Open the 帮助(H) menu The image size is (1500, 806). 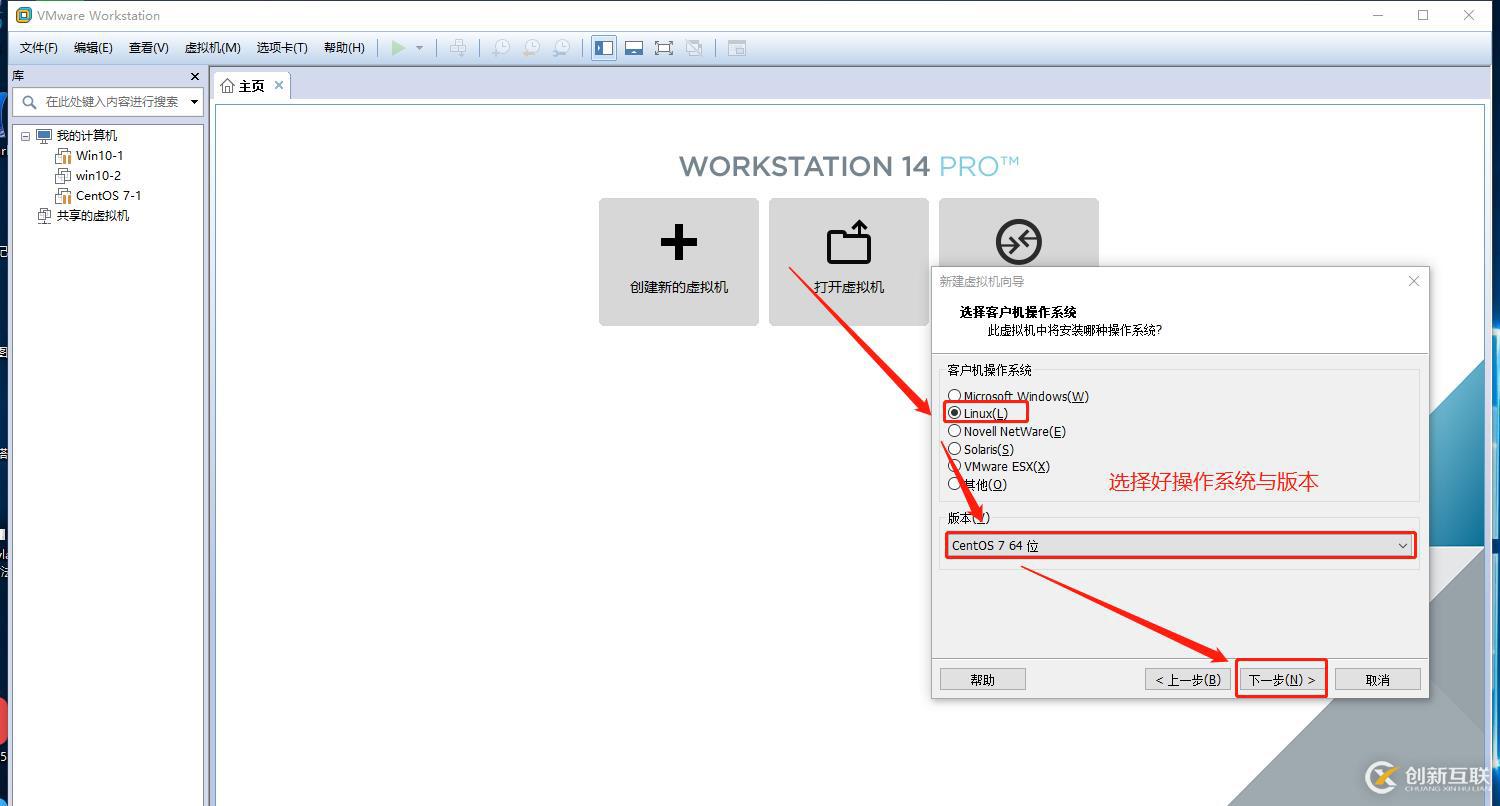pyautogui.click(x=344, y=48)
